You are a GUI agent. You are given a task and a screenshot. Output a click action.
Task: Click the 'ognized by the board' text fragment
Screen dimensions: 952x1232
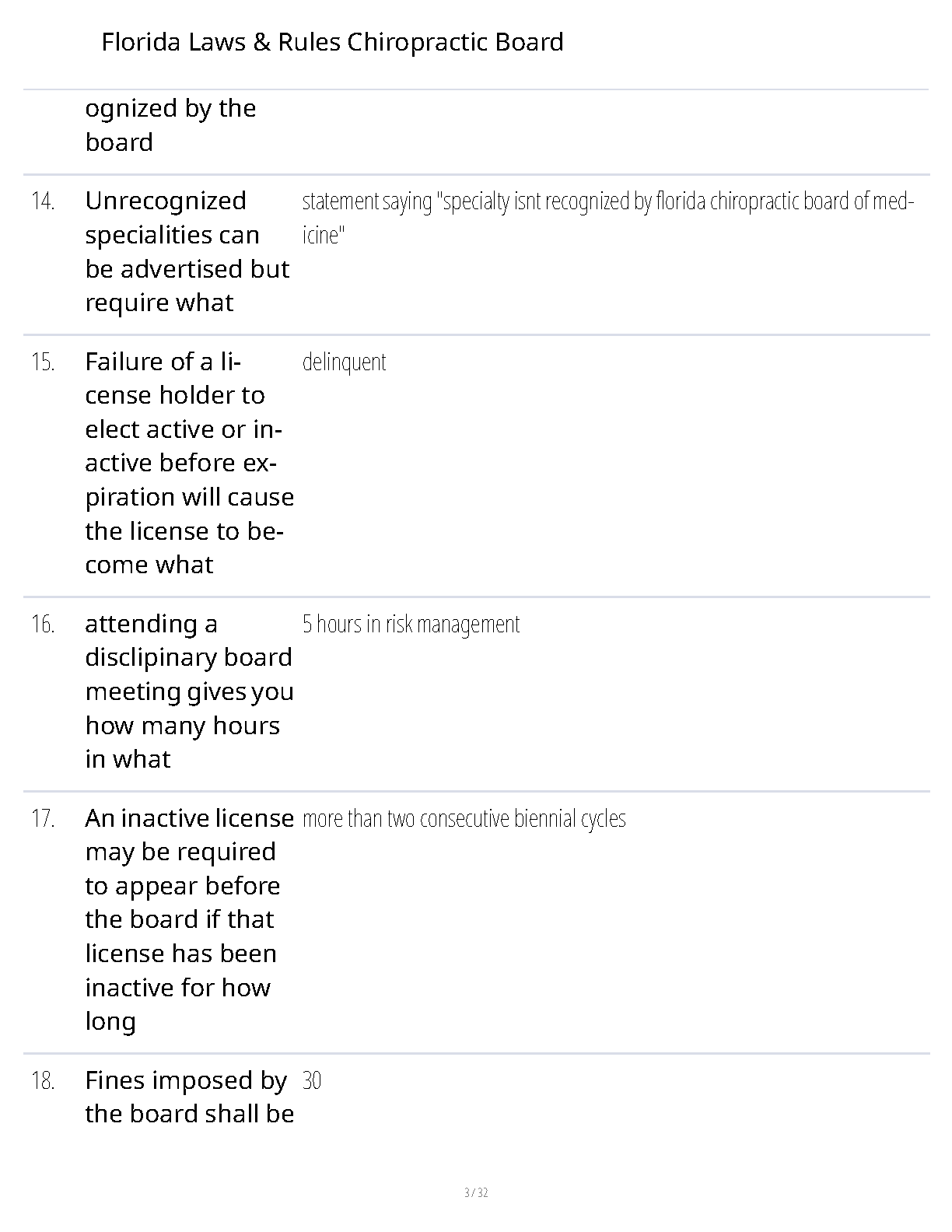point(170,124)
